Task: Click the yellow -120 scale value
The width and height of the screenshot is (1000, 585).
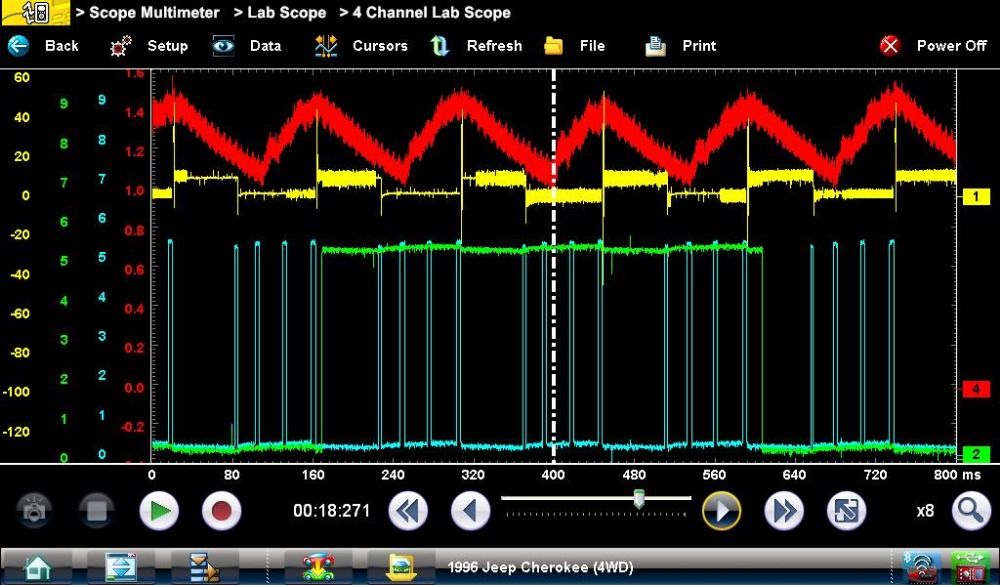Action: coord(16,431)
